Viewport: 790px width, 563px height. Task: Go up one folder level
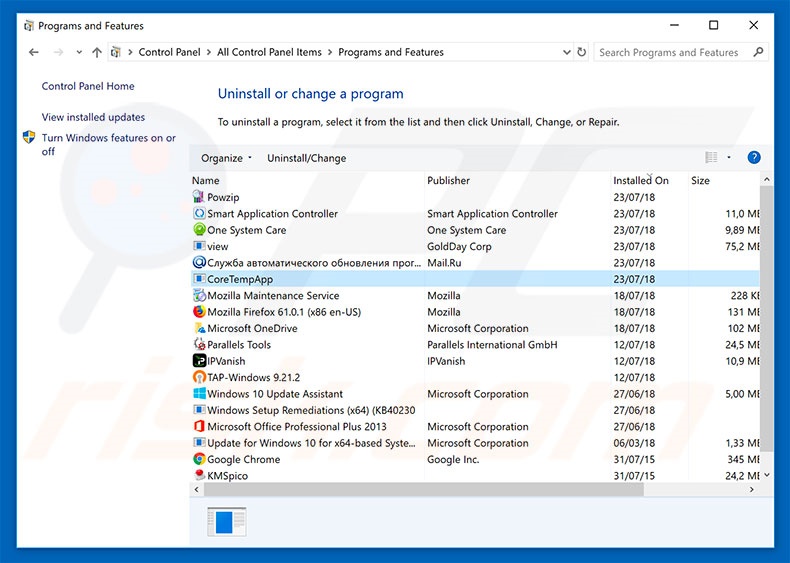[97, 52]
